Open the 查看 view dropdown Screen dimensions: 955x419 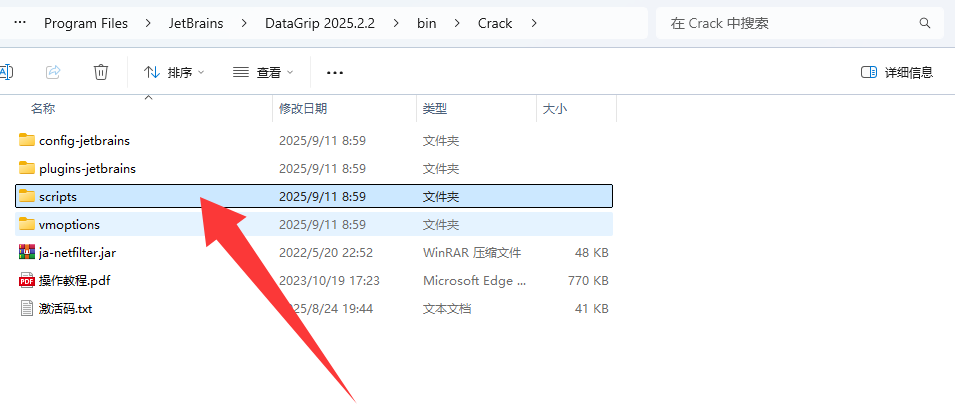click(263, 72)
